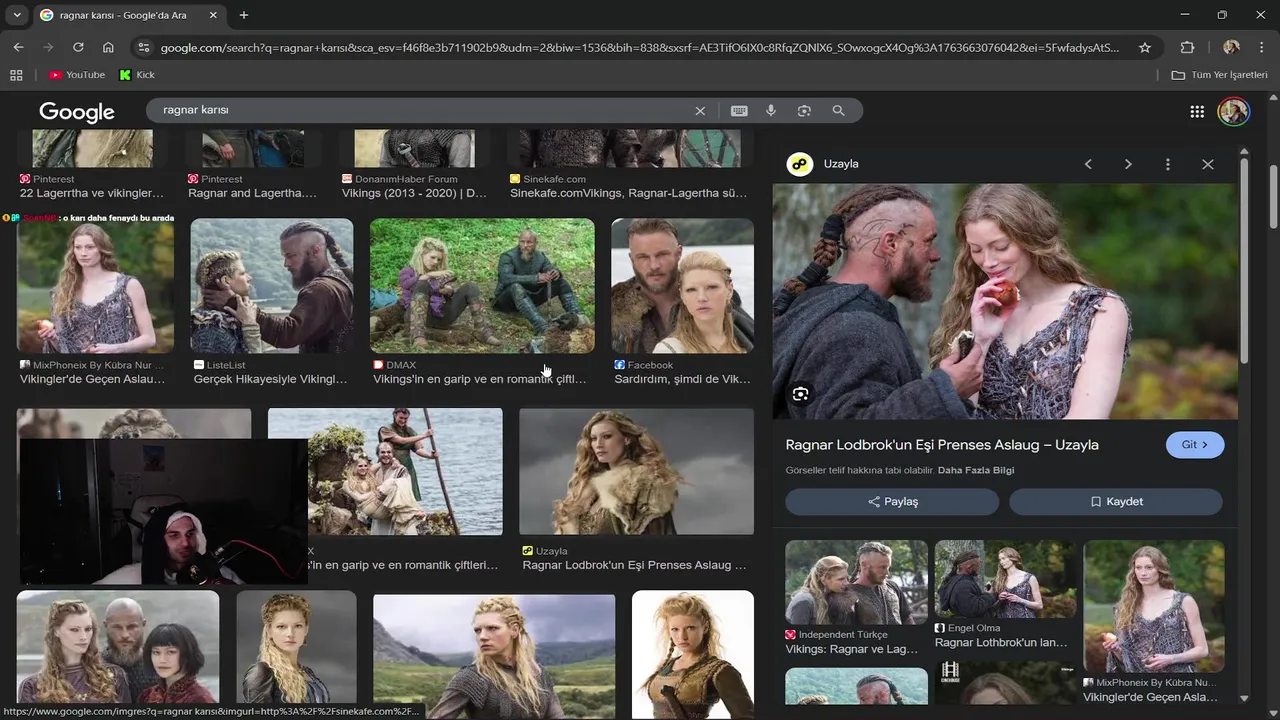Visit the Uzayla page with Git button
This screenshot has width=1280, height=720.
coord(1195,445)
